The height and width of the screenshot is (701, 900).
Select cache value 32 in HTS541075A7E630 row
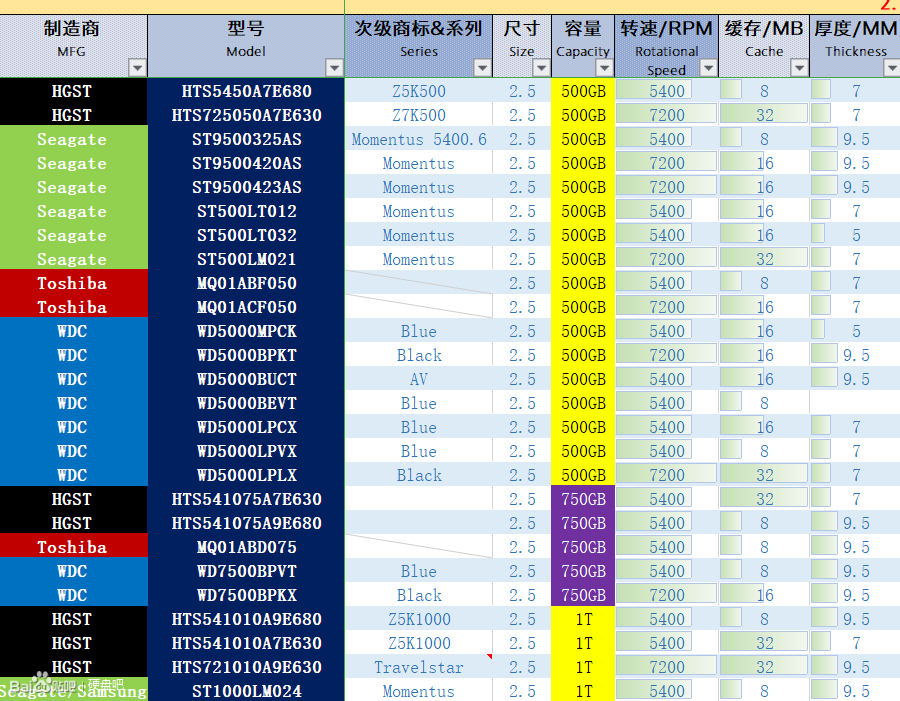pyautogui.click(x=764, y=499)
